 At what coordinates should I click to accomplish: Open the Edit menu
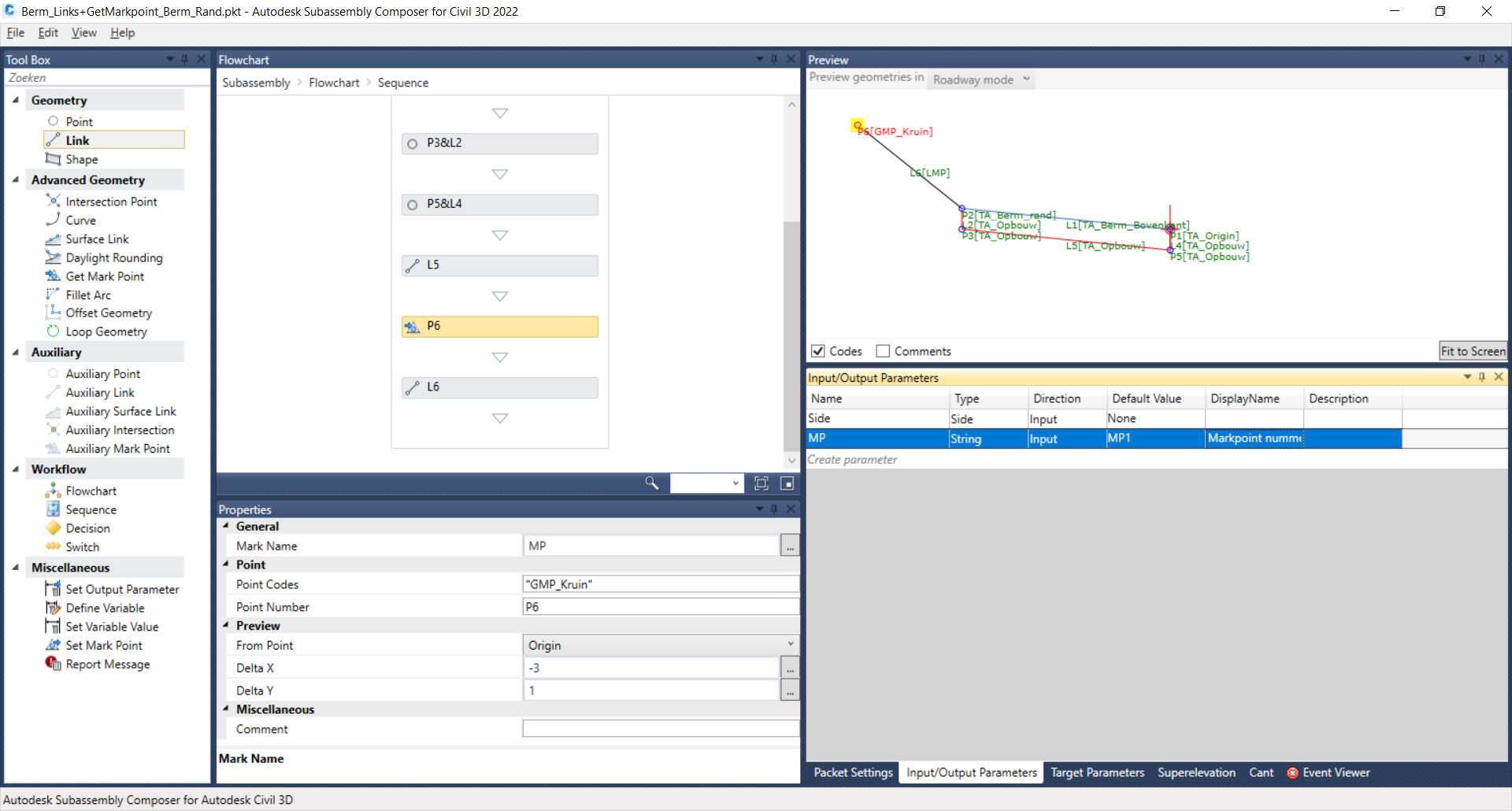pyautogui.click(x=47, y=32)
